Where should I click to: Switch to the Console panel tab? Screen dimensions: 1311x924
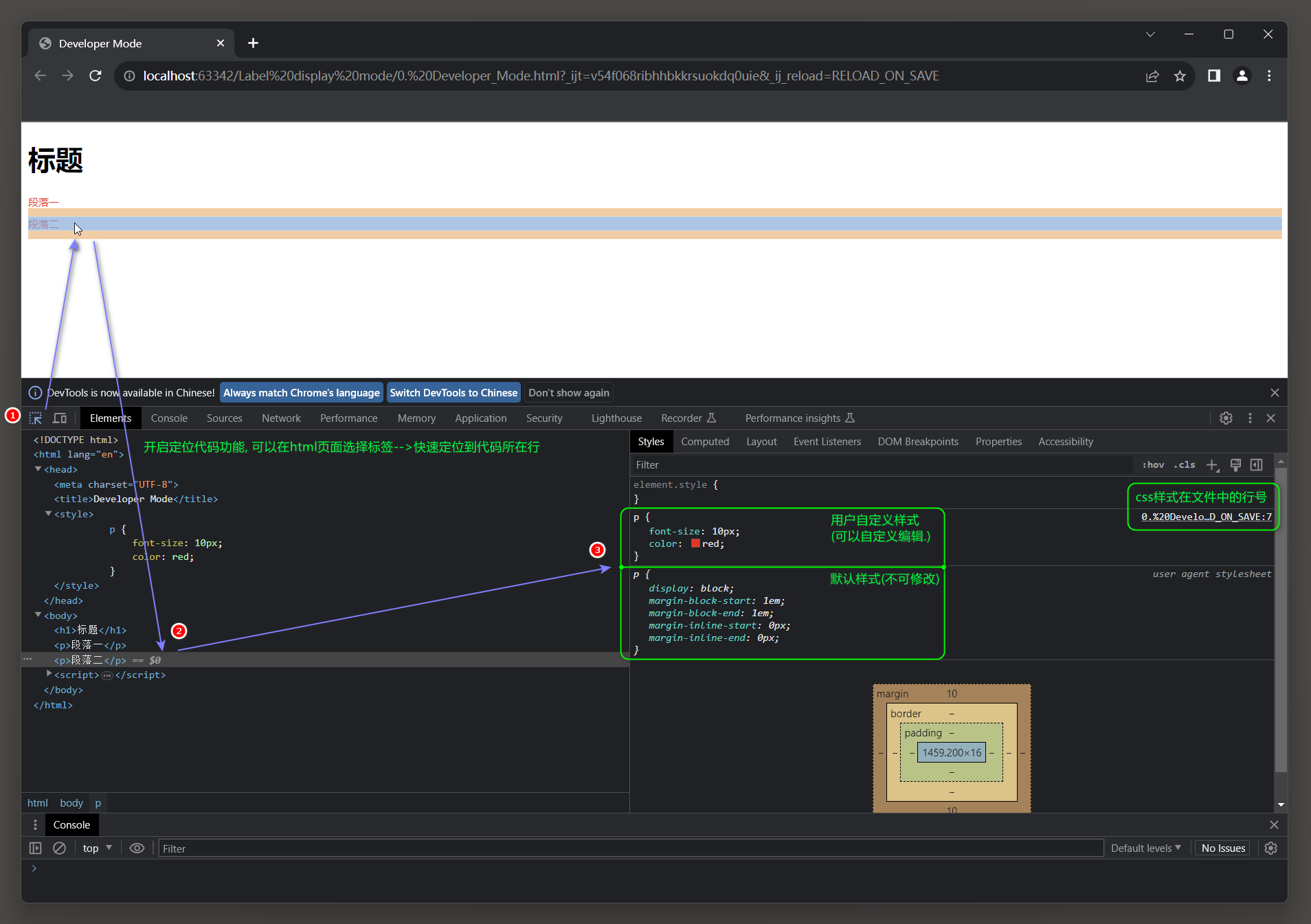pyautogui.click(x=169, y=418)
